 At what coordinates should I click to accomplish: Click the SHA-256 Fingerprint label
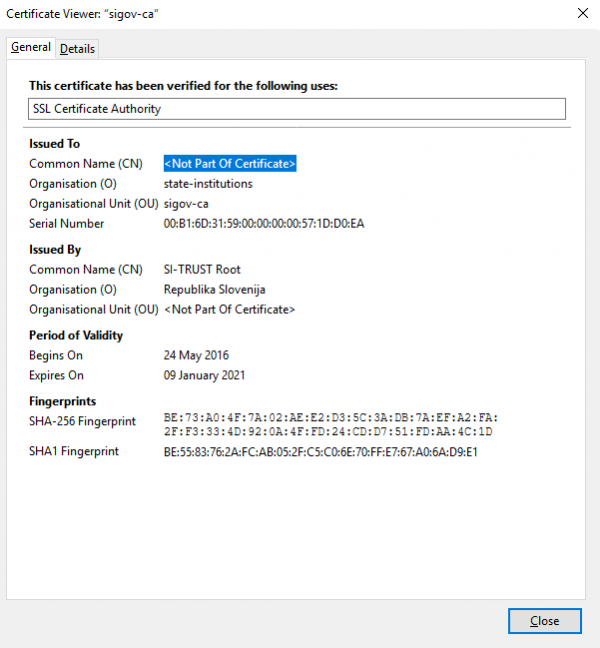click(x=82, y=421)
